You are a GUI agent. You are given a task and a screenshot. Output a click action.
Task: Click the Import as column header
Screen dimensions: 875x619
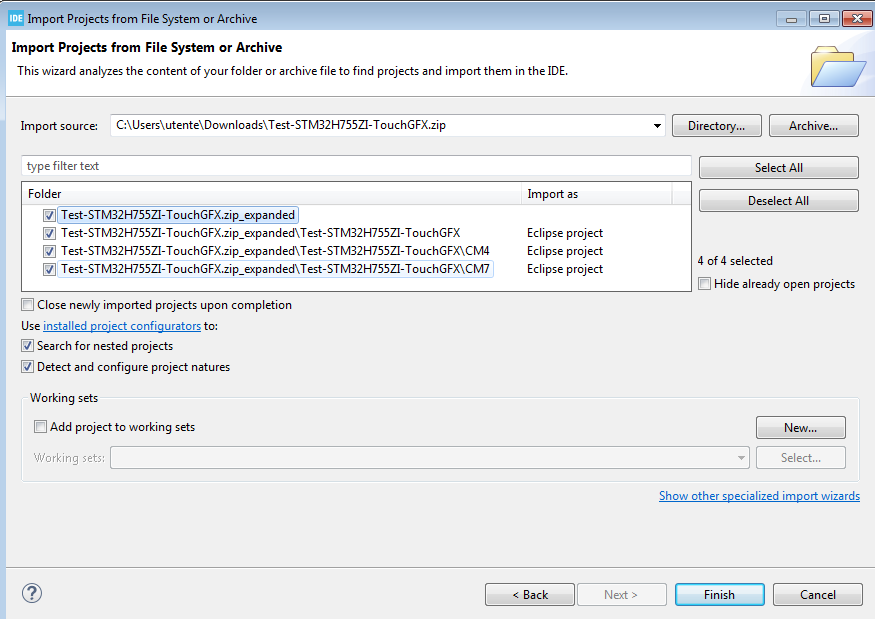tap(597, 194)
